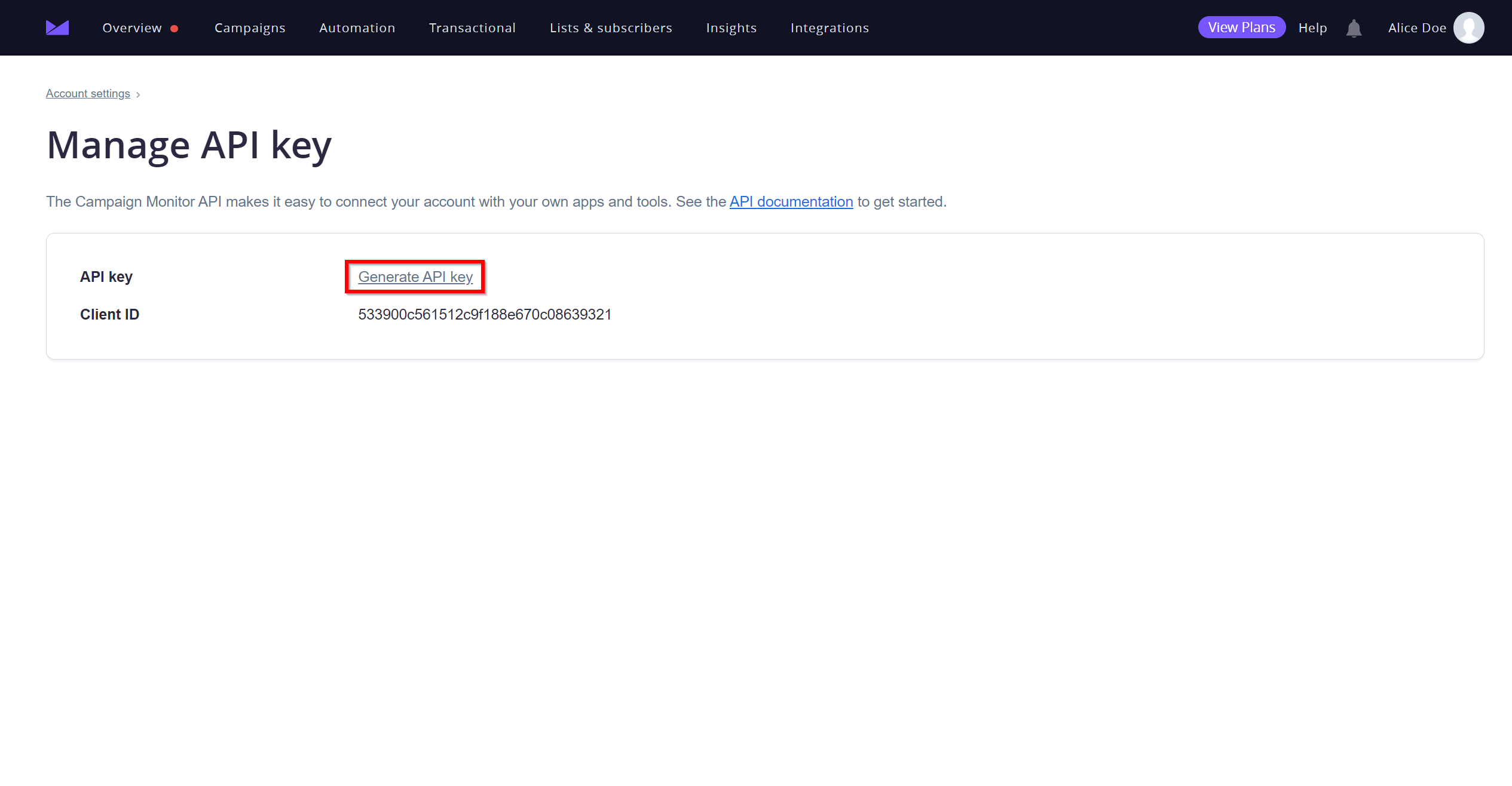1512x786 pixels.
Task: Open the notifications bell icon
Action: pos(1354,28)
